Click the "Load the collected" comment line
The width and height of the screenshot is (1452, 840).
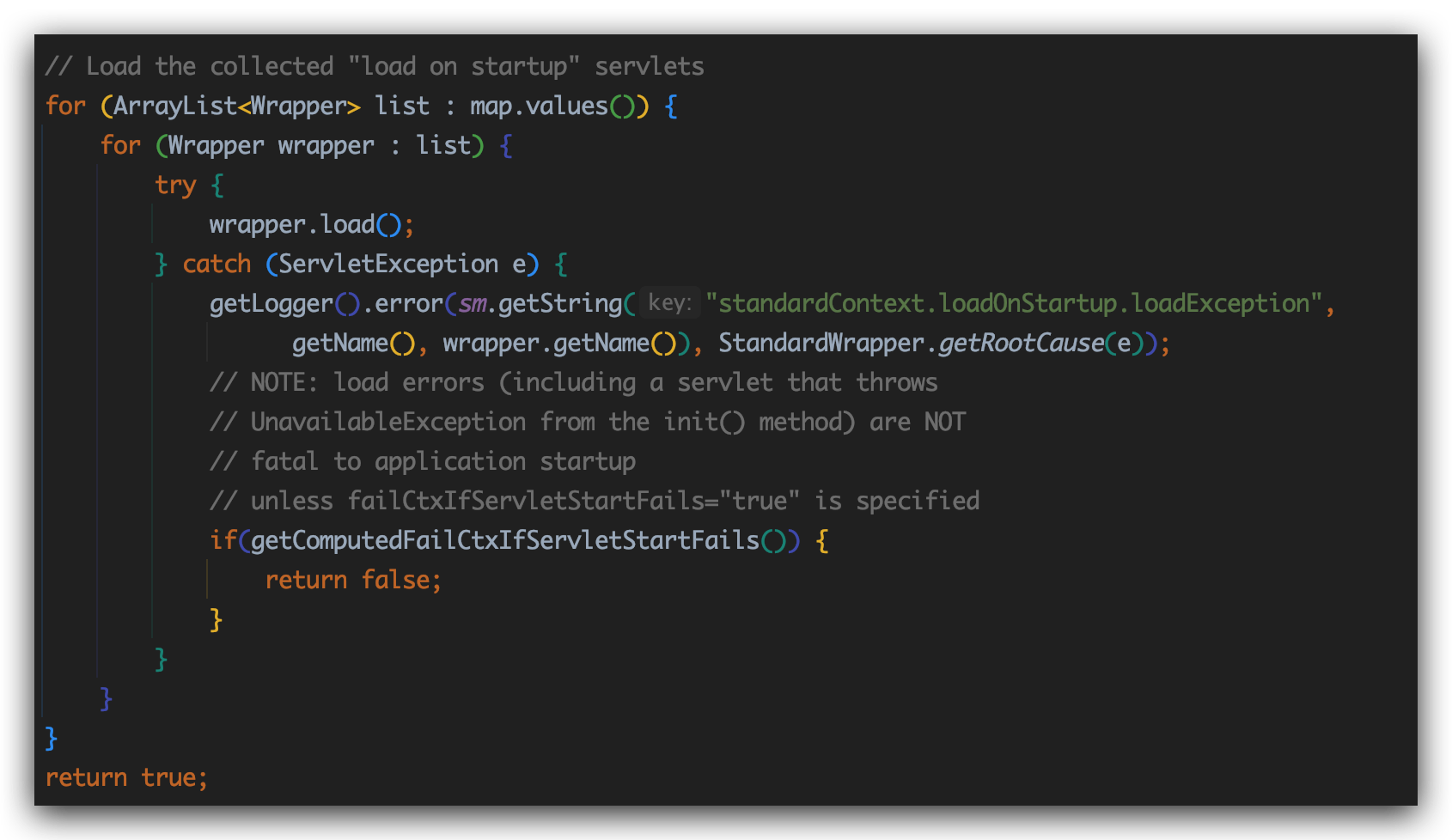pos(374,66)
